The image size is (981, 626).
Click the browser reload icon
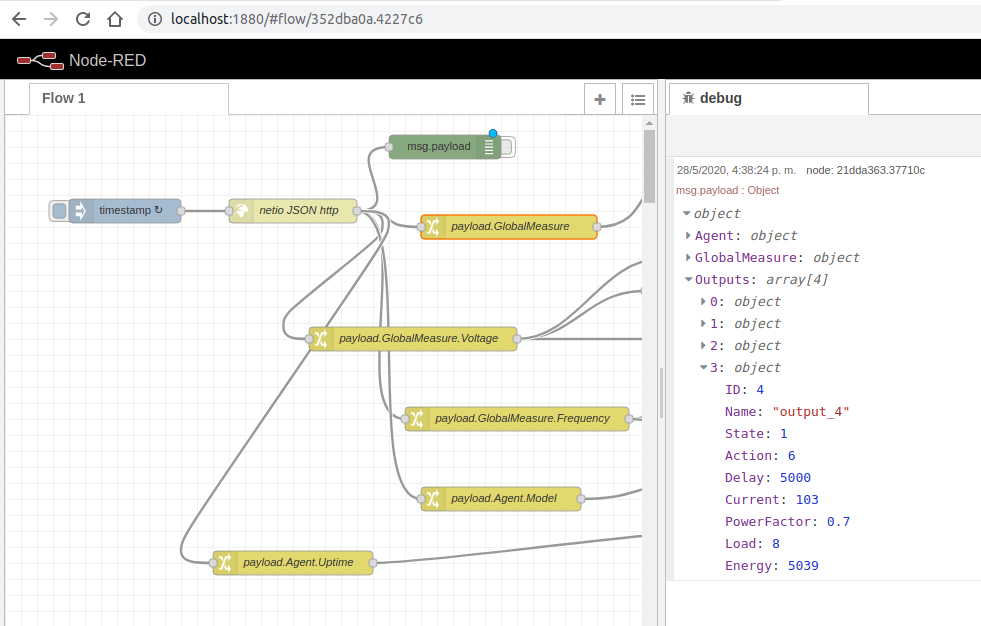point(82,18)
